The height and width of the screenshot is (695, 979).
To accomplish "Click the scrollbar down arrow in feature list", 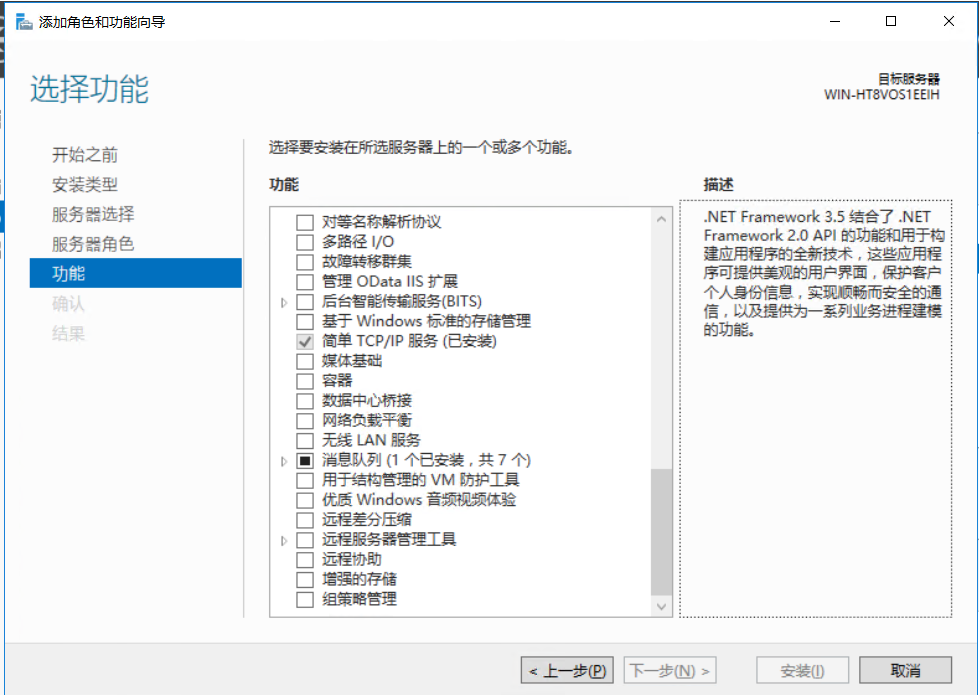I will (x=662, y=606).
